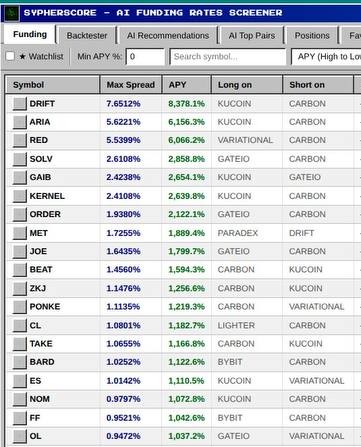
Task: Toggle the watchlist box for NOM
Action: (x=19, y=399)
